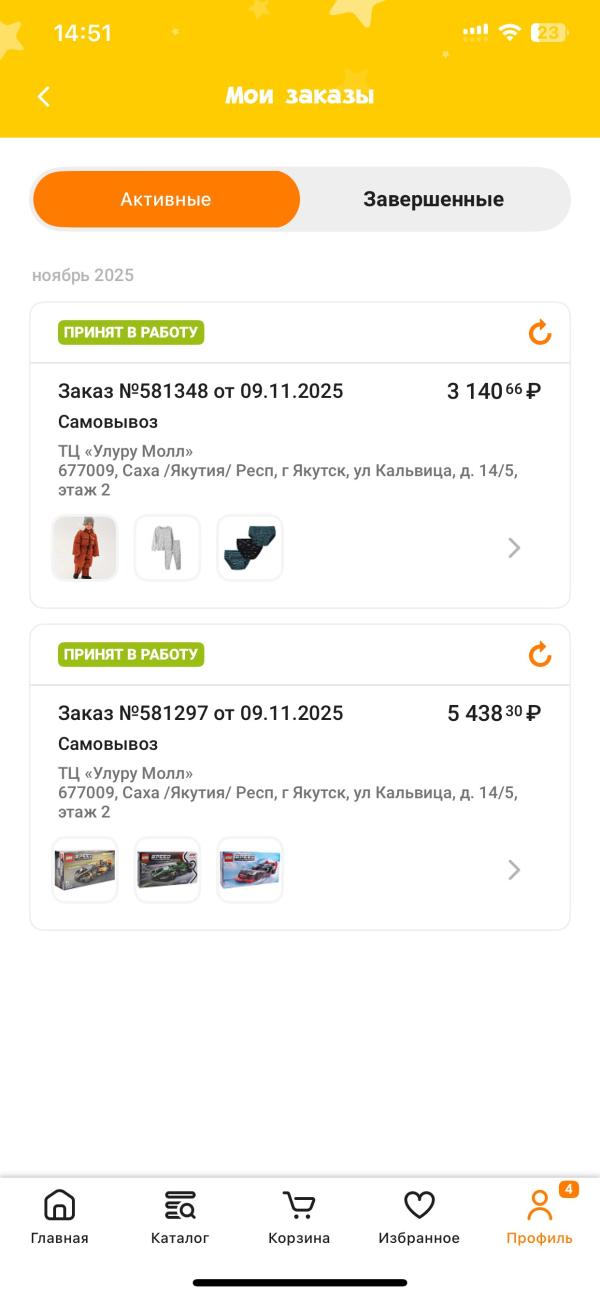Tap the back arrow in header
Screen dimensions: 600x1298
pyautogui.click(x=44, y=96)
